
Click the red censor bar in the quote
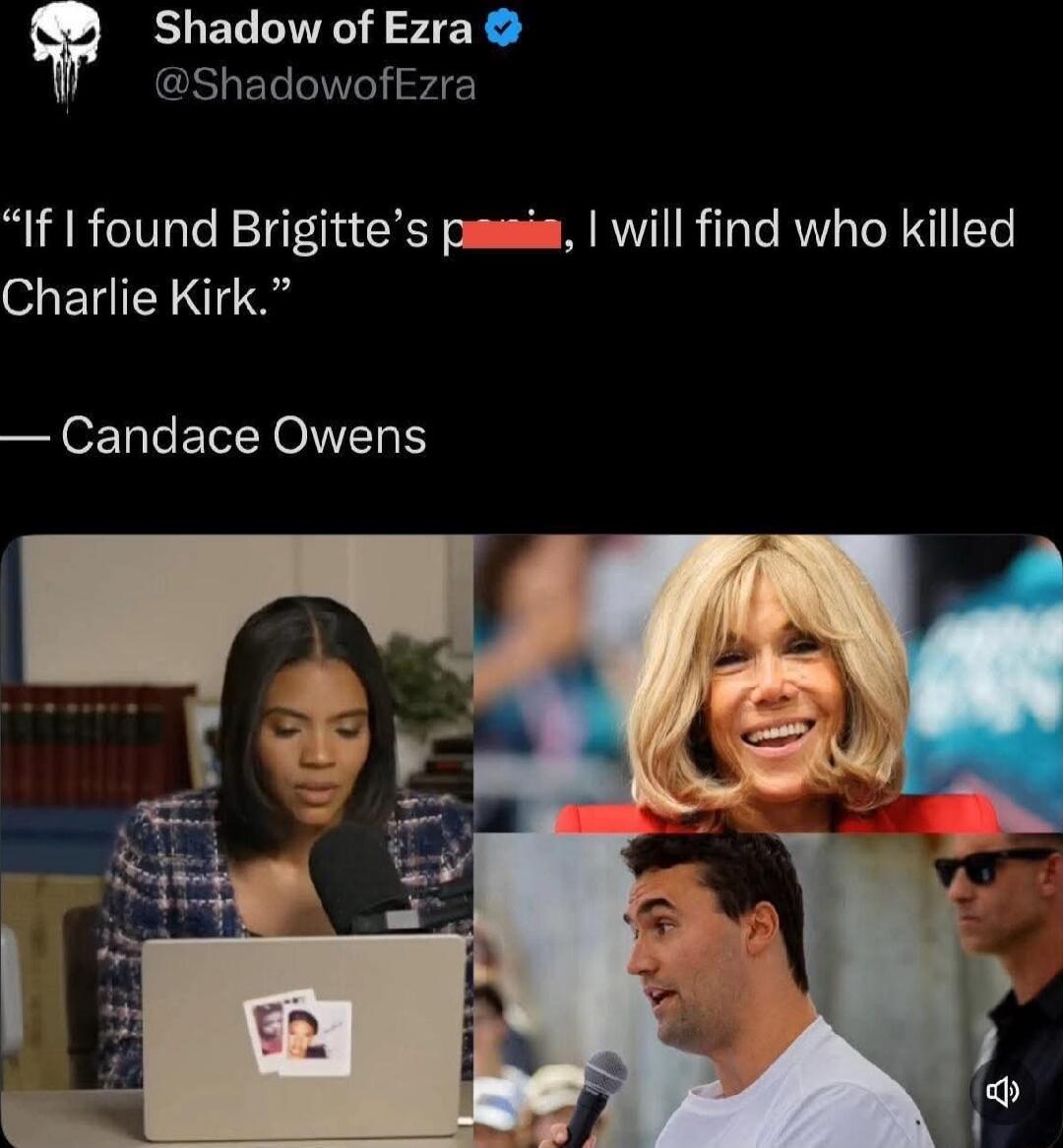click(511, 235)
